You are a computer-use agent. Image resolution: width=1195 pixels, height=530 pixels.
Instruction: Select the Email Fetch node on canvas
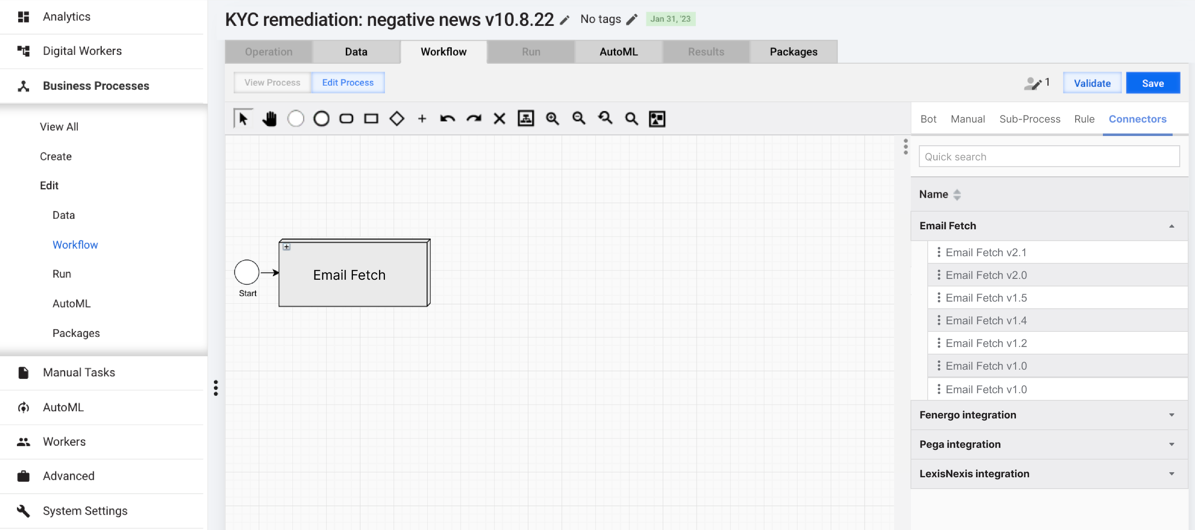[x=354, y=274]
